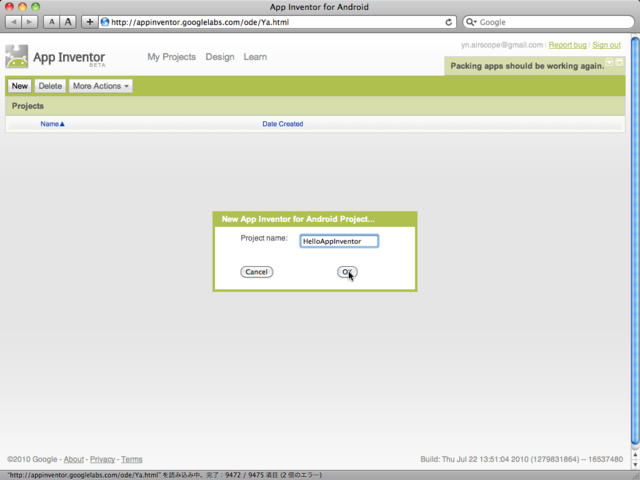Open the Privacy link in footer
Image resolution: width=640 pixels, height=480 pixels.
(102, 459)
